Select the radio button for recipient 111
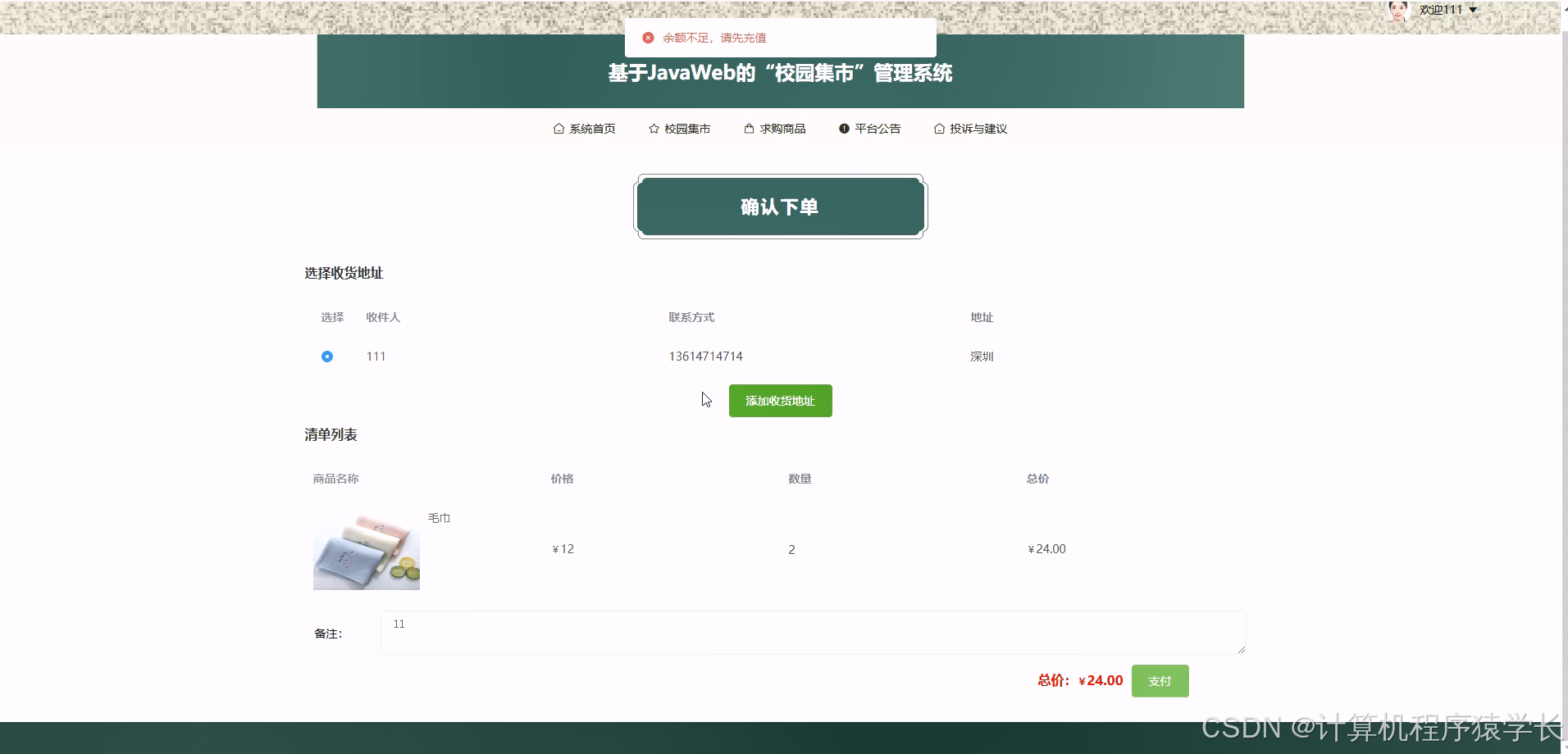This screenshot has width=1568, height=754. [326, 356]
